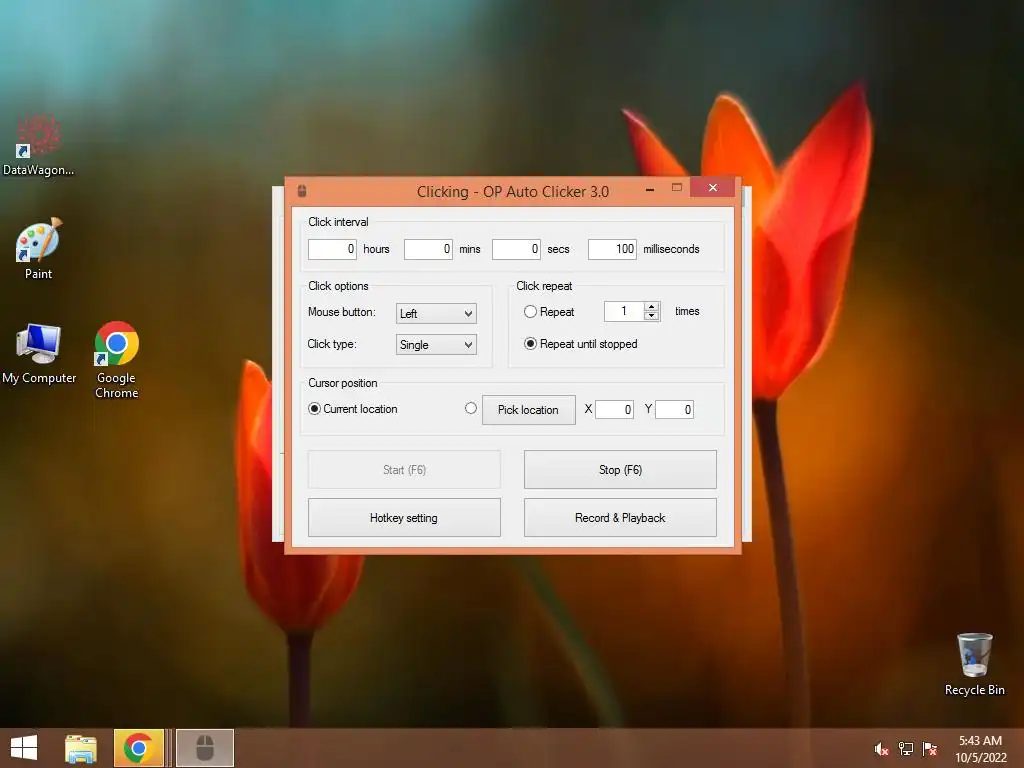Close the OP Auto Clicker window
This screenshot has width=1024, height=768.
coord(712,188)
